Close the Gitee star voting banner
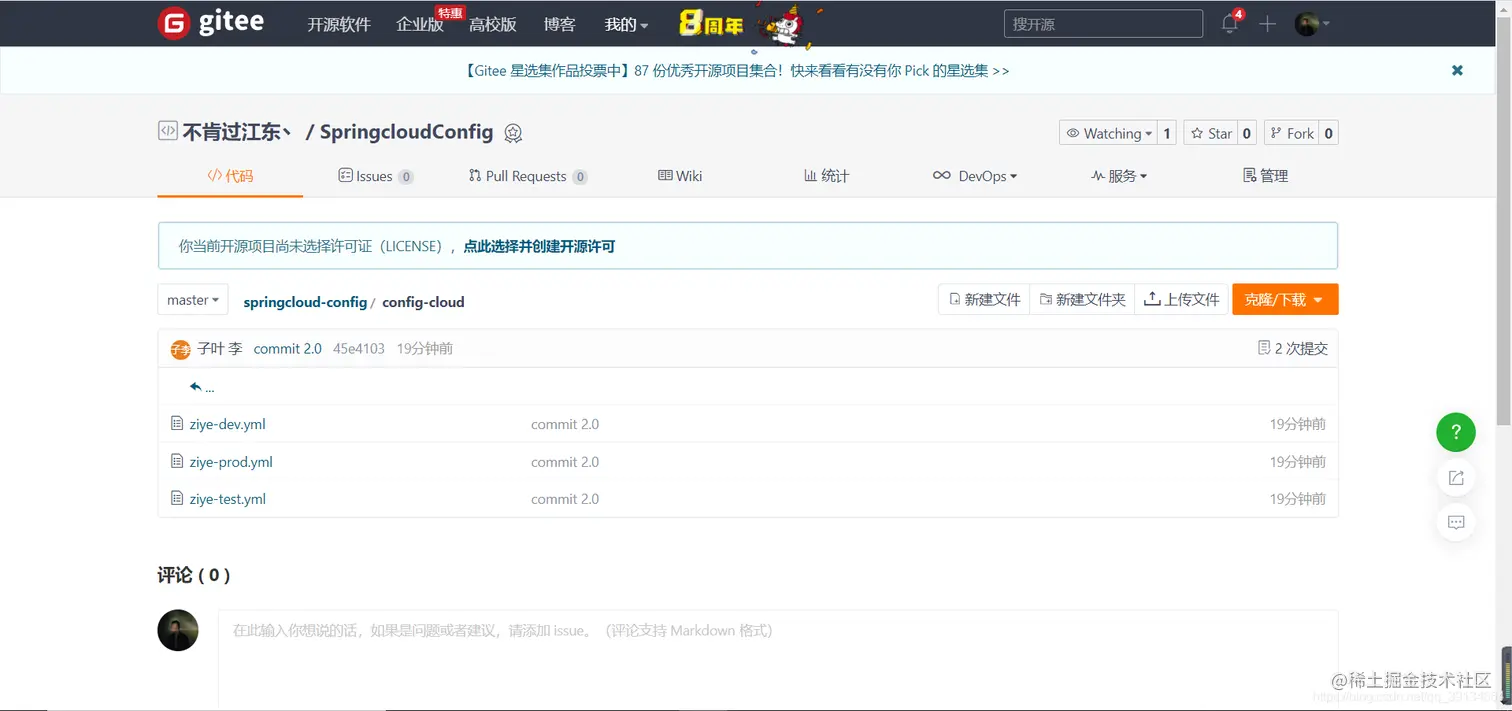Viewport: 1512px width, 711px height. (1457, 70)
